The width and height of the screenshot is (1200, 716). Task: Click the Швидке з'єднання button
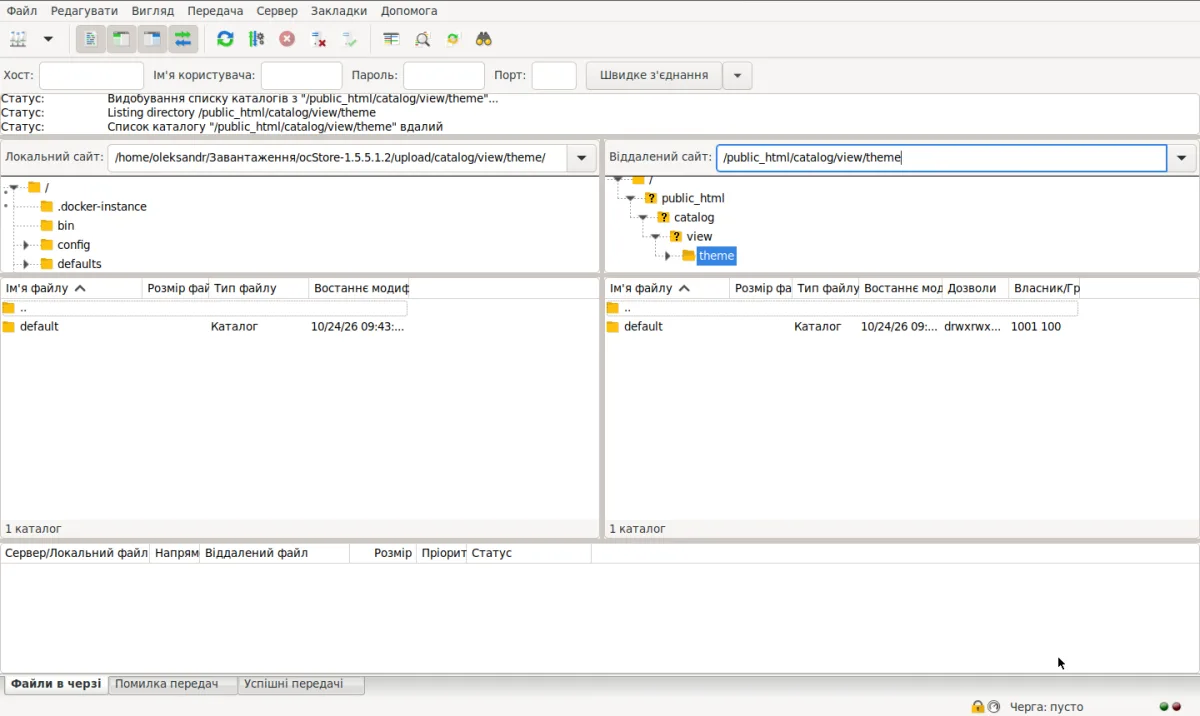click(x=654, y=75)
